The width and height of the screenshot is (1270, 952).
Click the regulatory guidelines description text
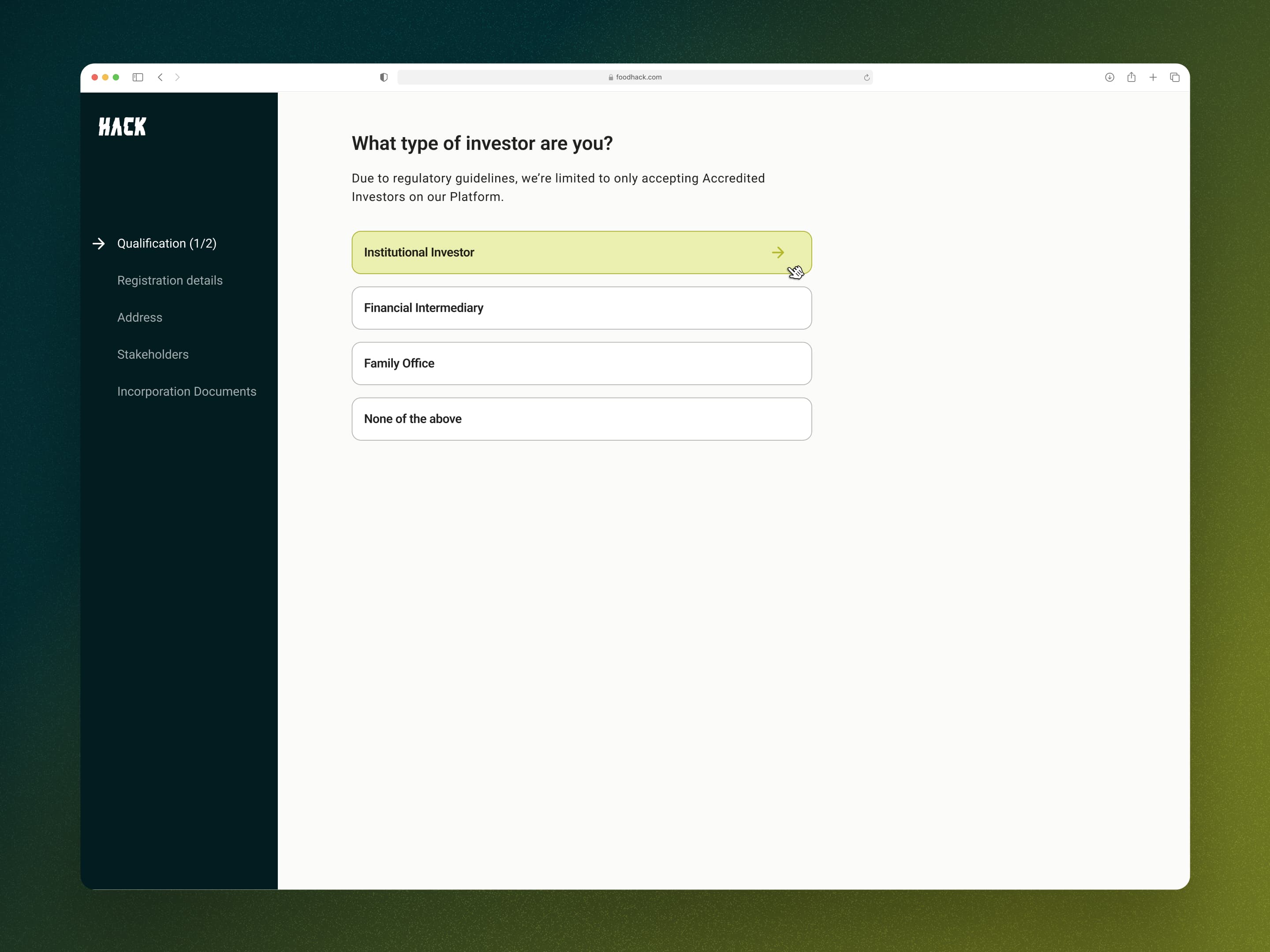[x=558, y=188]
